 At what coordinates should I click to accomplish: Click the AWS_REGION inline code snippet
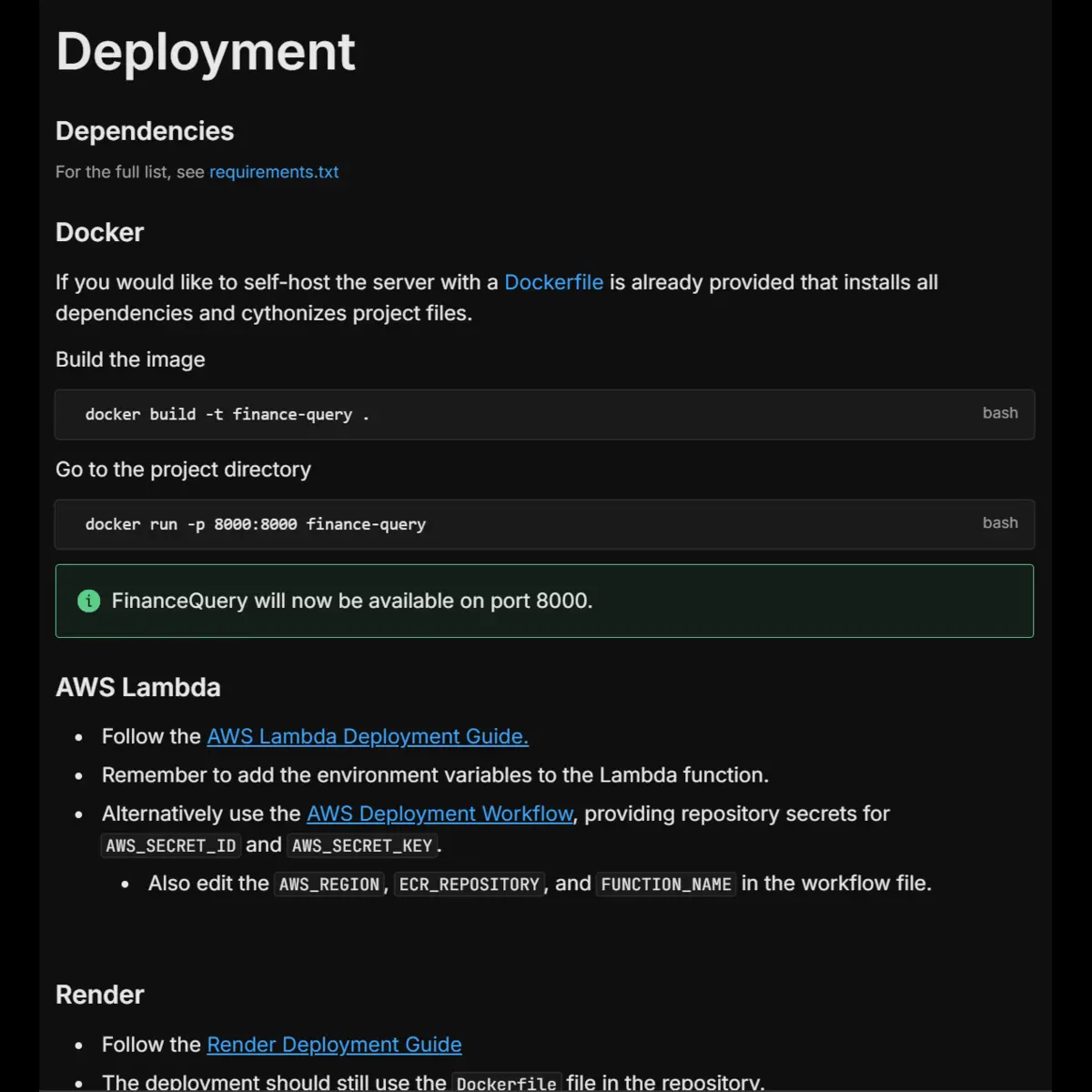(329, 884)
